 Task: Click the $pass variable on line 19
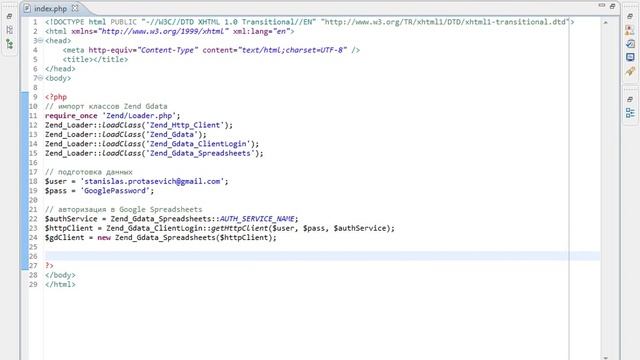pos(56,191)
